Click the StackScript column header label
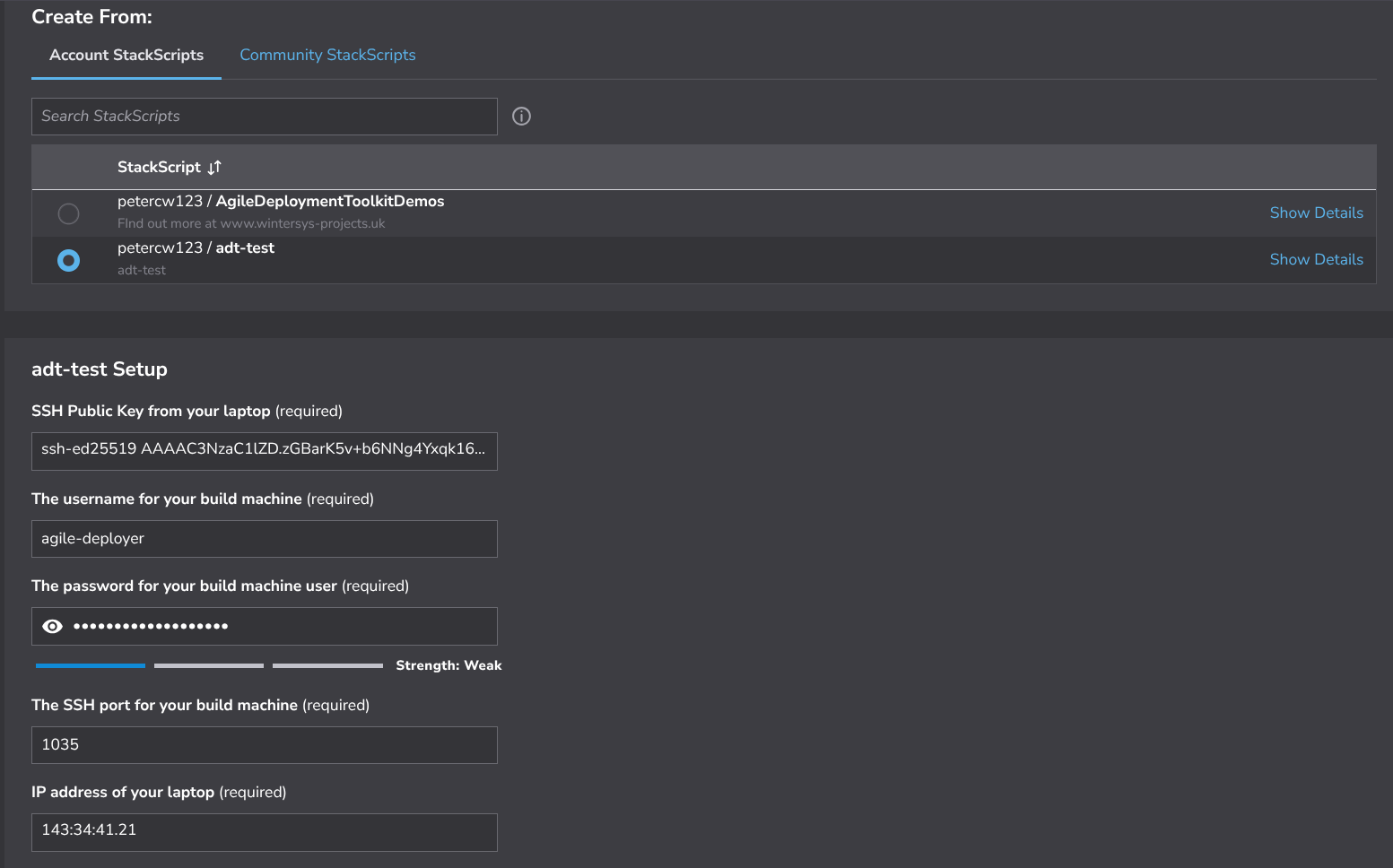This screenshot has width=1393, height=868. (159, 168)
